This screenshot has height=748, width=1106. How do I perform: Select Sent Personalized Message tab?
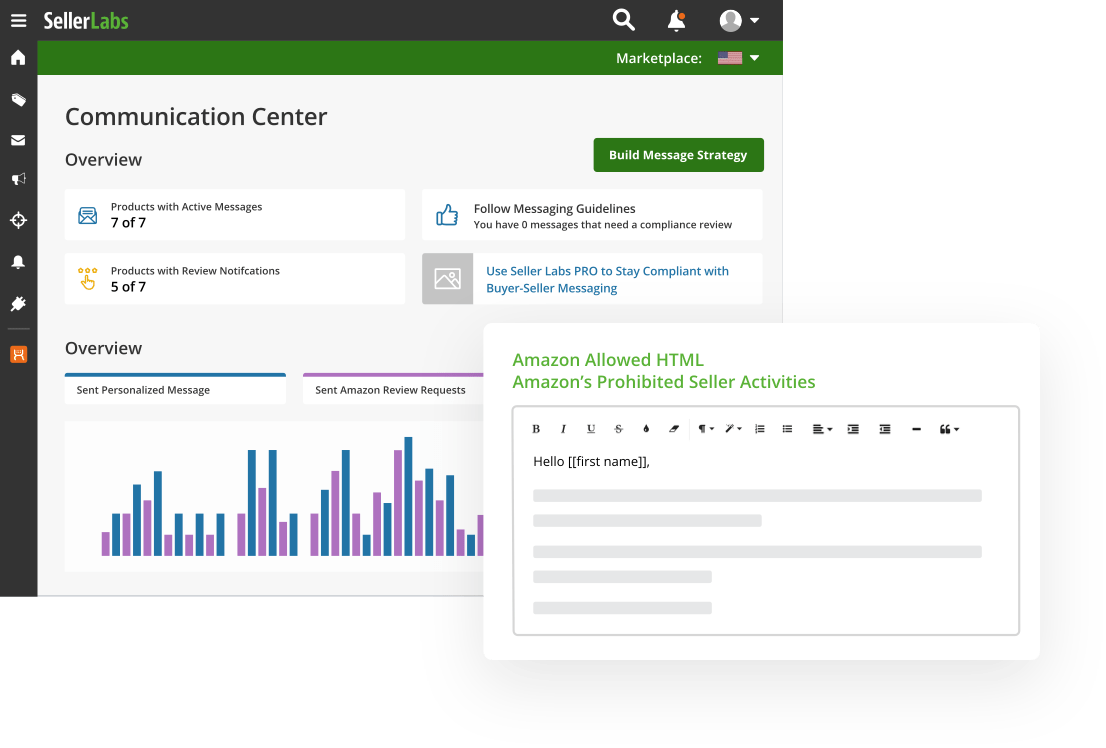[176, 389]
